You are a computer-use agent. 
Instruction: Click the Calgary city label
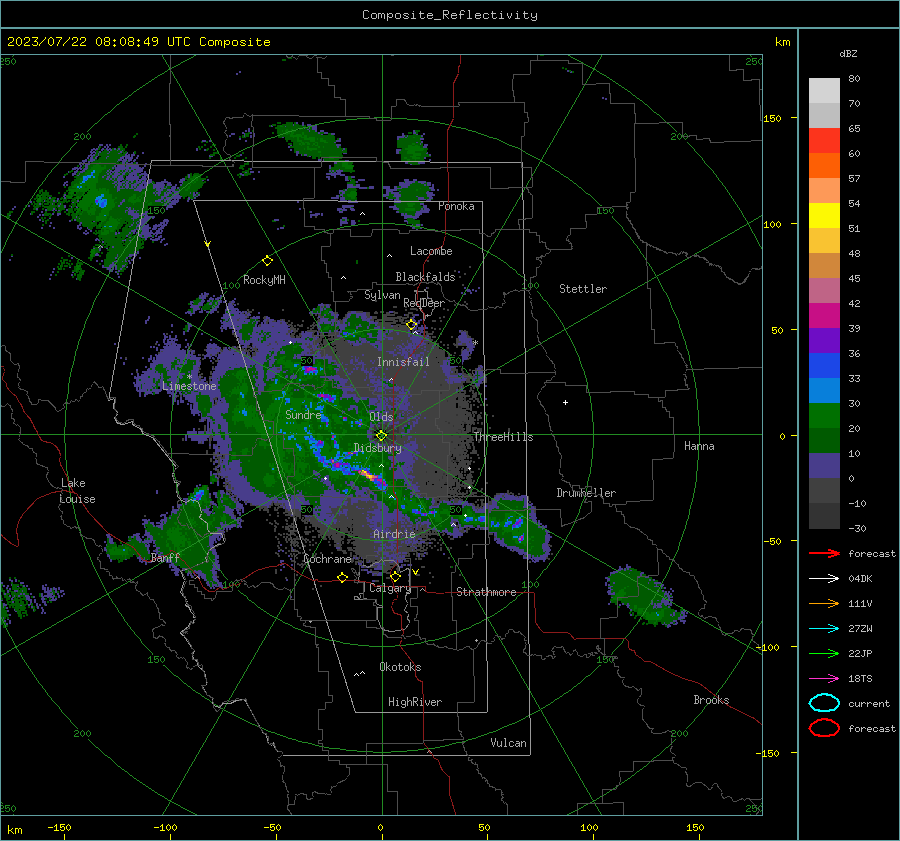tap(390, 588)
